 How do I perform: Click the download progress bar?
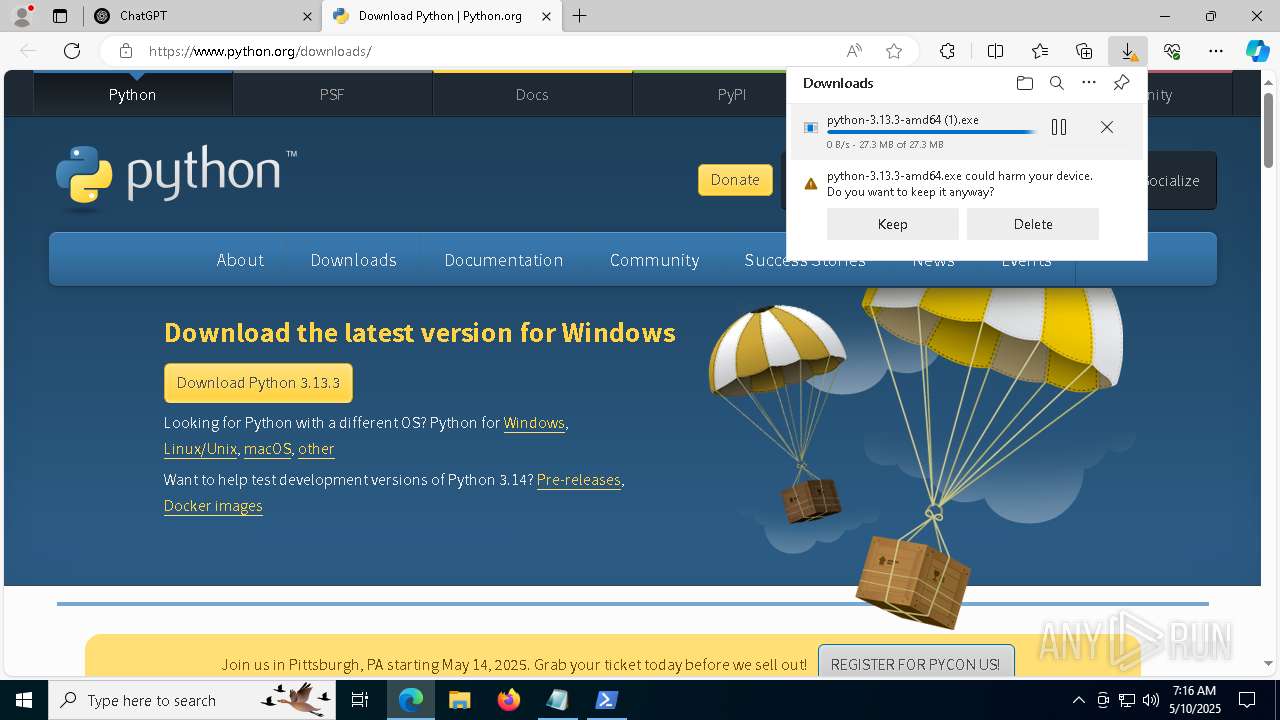pos(931,132)
